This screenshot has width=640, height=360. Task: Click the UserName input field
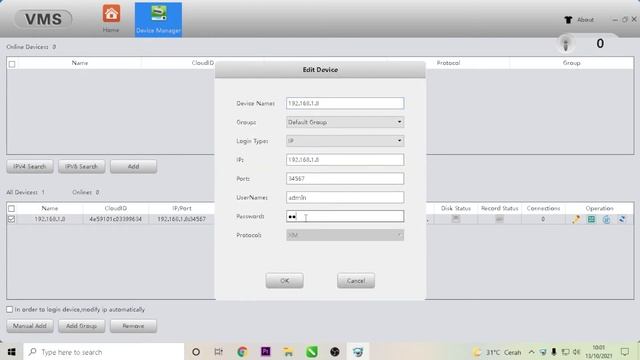pos(345,197)
